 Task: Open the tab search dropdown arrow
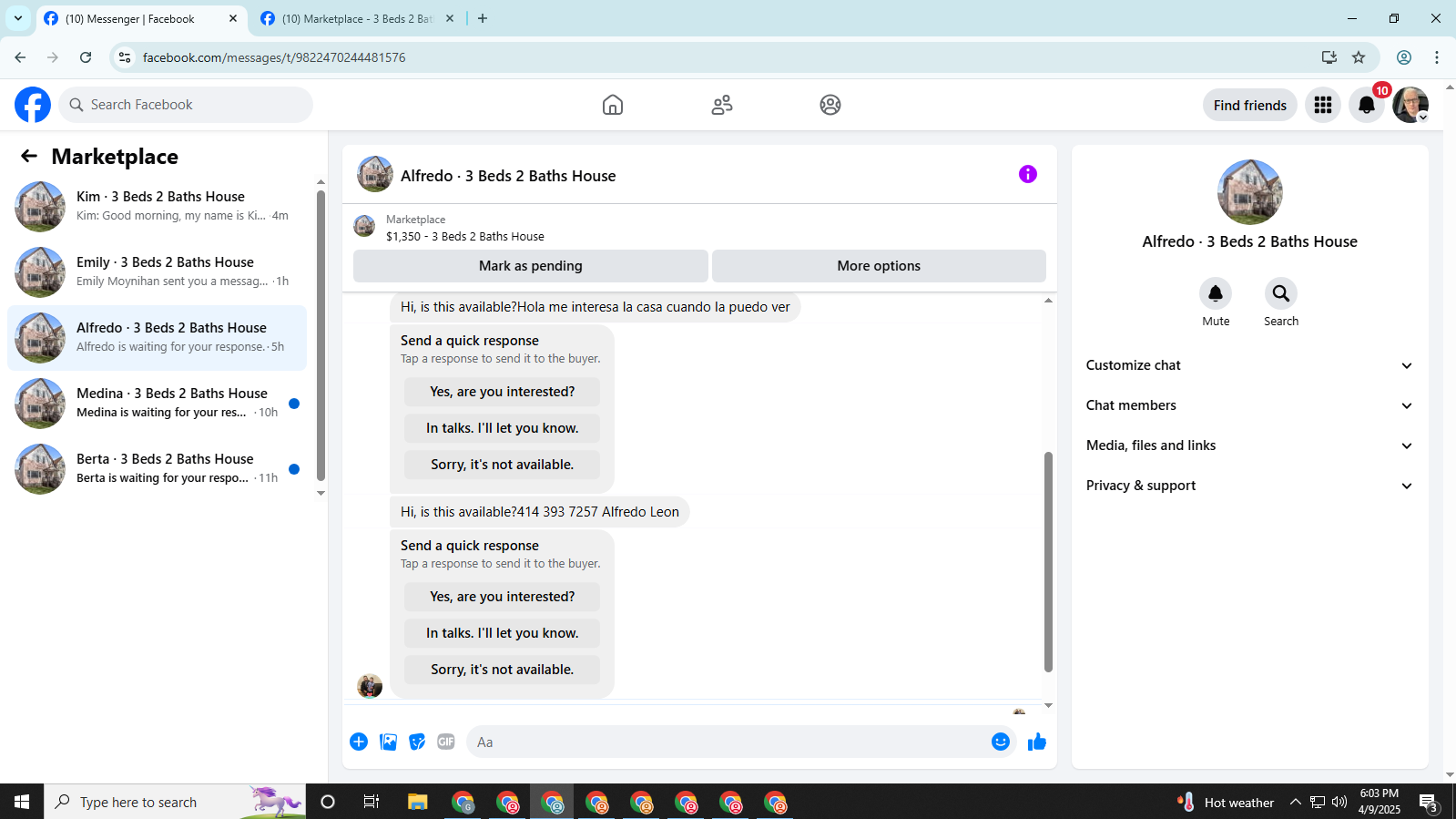18,18
